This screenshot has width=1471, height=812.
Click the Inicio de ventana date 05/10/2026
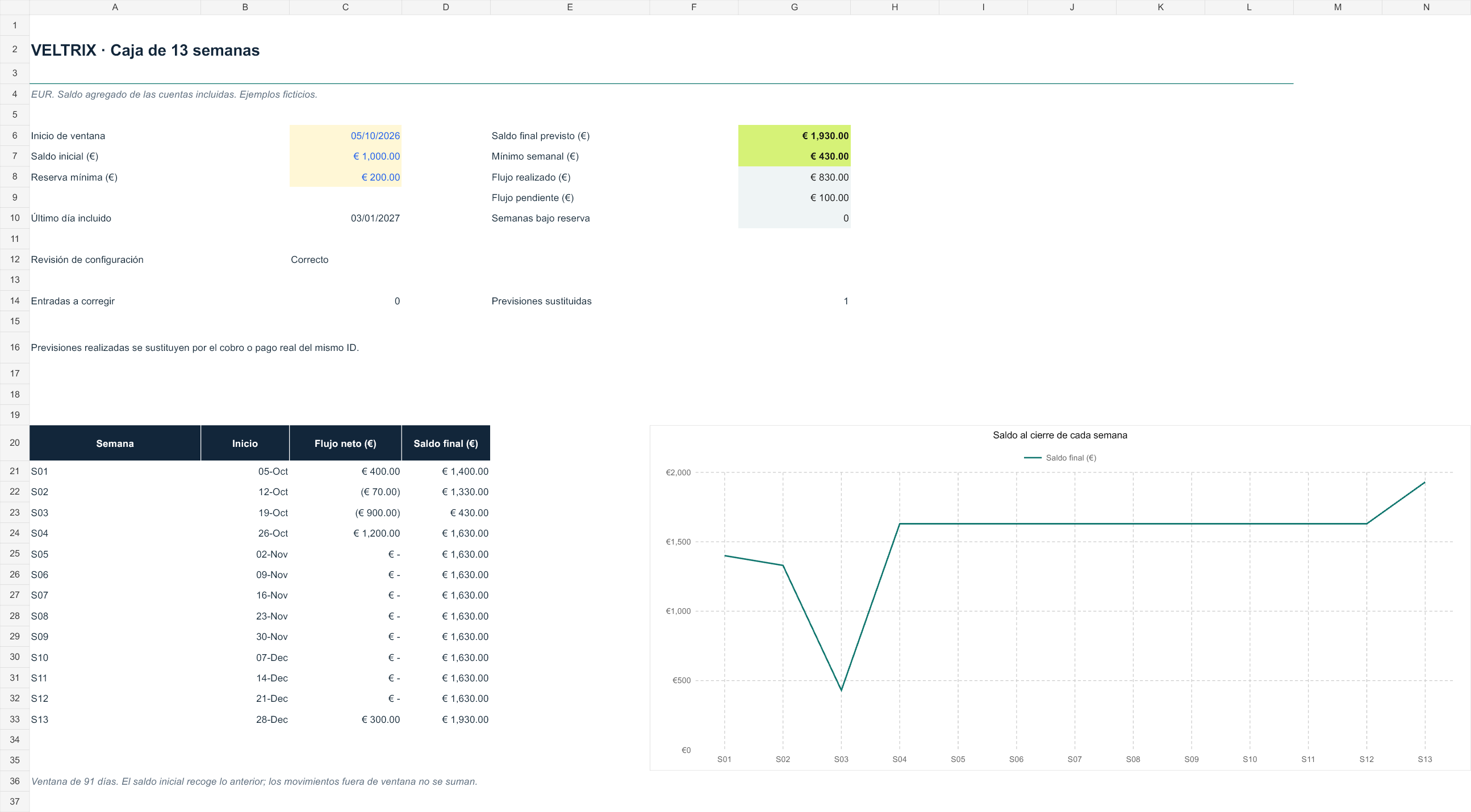coord(345,136)
